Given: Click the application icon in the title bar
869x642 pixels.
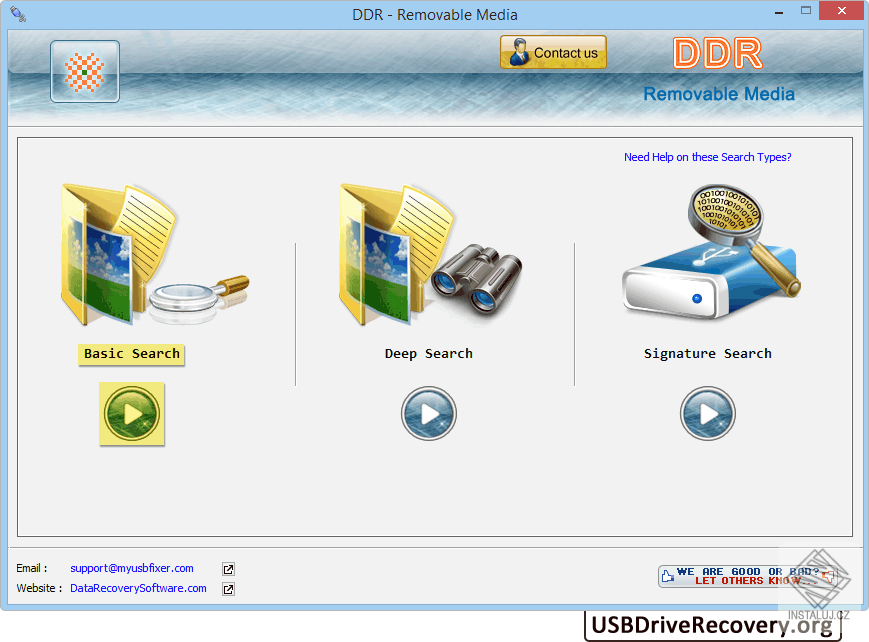Looking at the screenshot, I should coord(16,14).
